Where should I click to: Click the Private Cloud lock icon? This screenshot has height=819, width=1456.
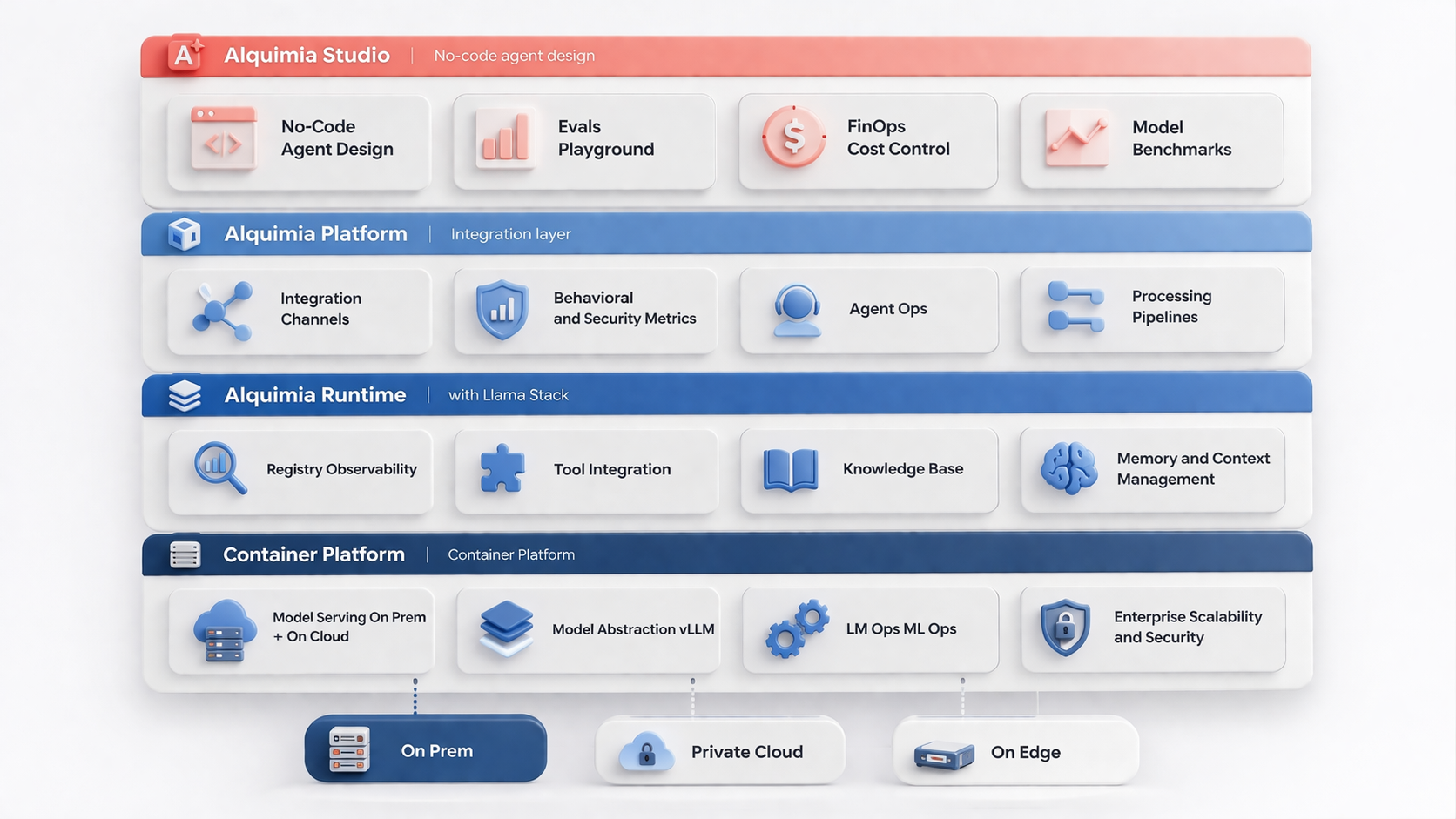[x=646, y=753]
